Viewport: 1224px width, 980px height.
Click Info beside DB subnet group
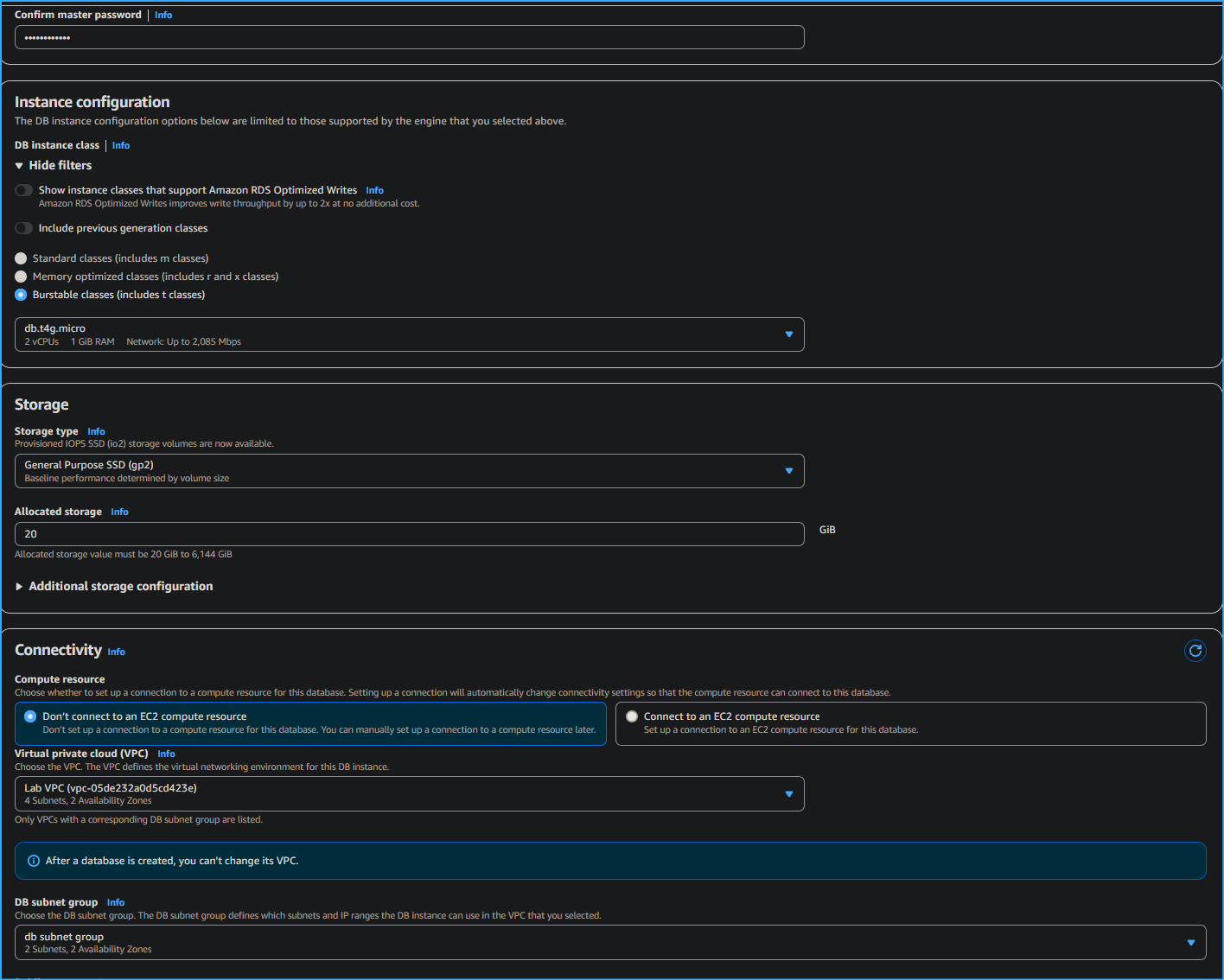point(115,902)
